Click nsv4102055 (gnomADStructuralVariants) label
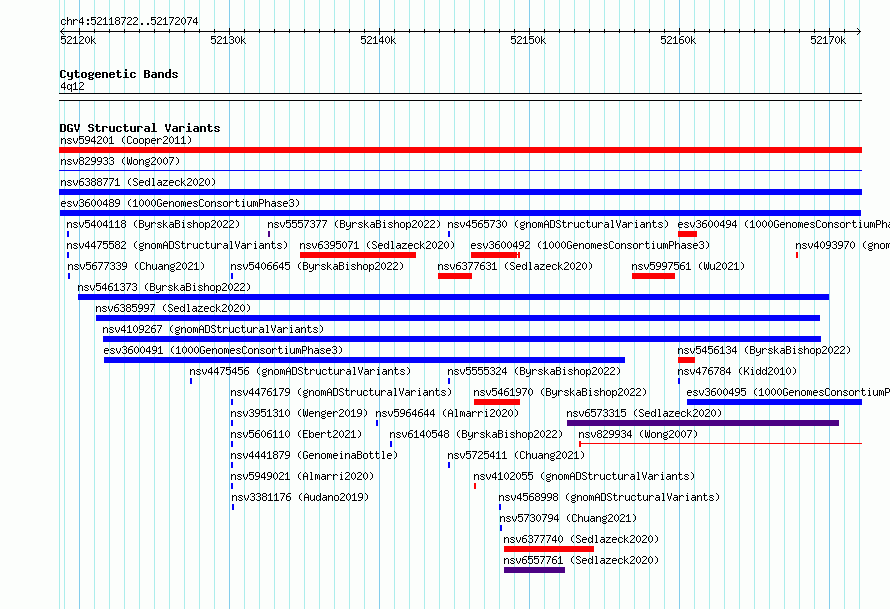The image size is (890, 609). click(584, 476)
